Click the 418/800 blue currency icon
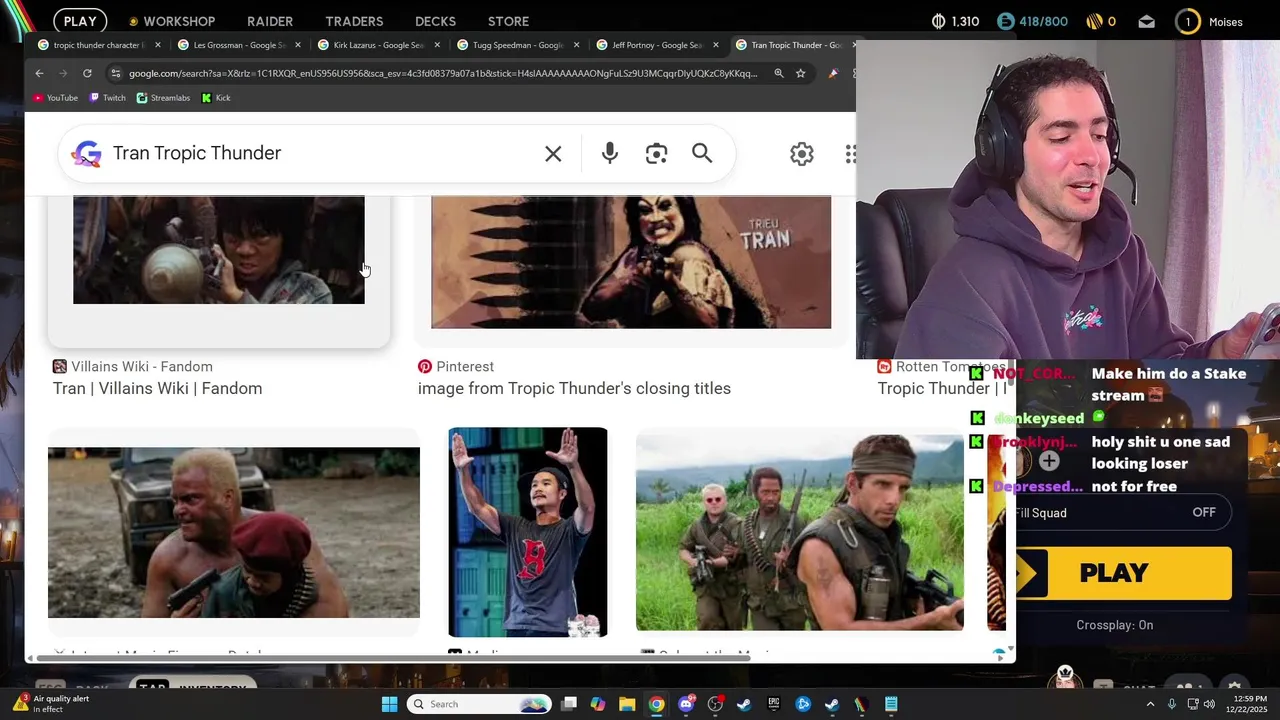Image resolution: width=1280 pixels, height=720 pixels. click(x=1005, y=21)
